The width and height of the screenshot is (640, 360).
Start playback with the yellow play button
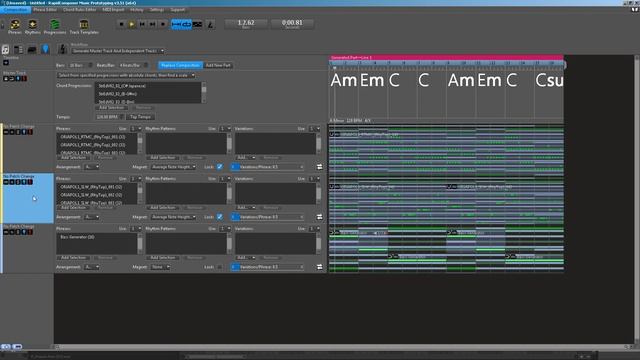click(x=131, y=24)
